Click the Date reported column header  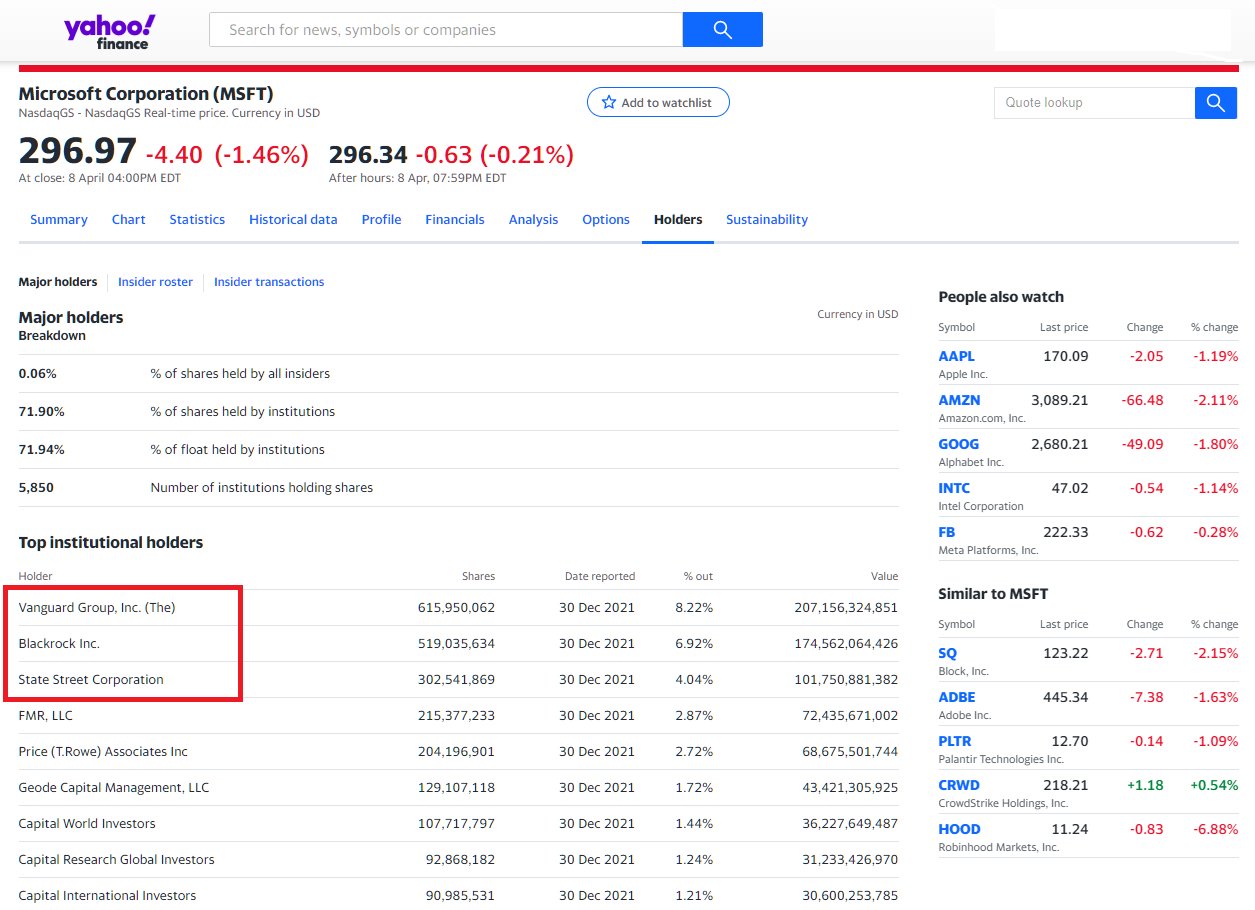pyautogui.click(x=600, y=576)
